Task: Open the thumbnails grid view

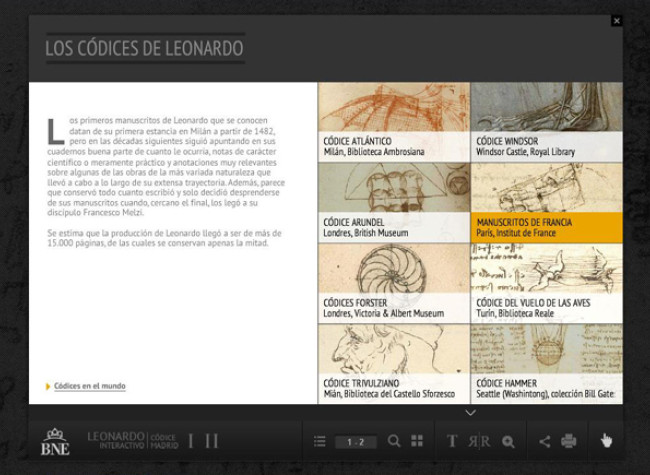Action: [x=417, y=441]
